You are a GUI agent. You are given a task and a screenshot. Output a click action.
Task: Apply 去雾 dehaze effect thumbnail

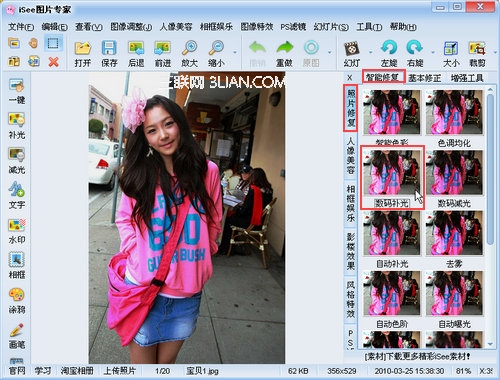click(x=454, y=233)
